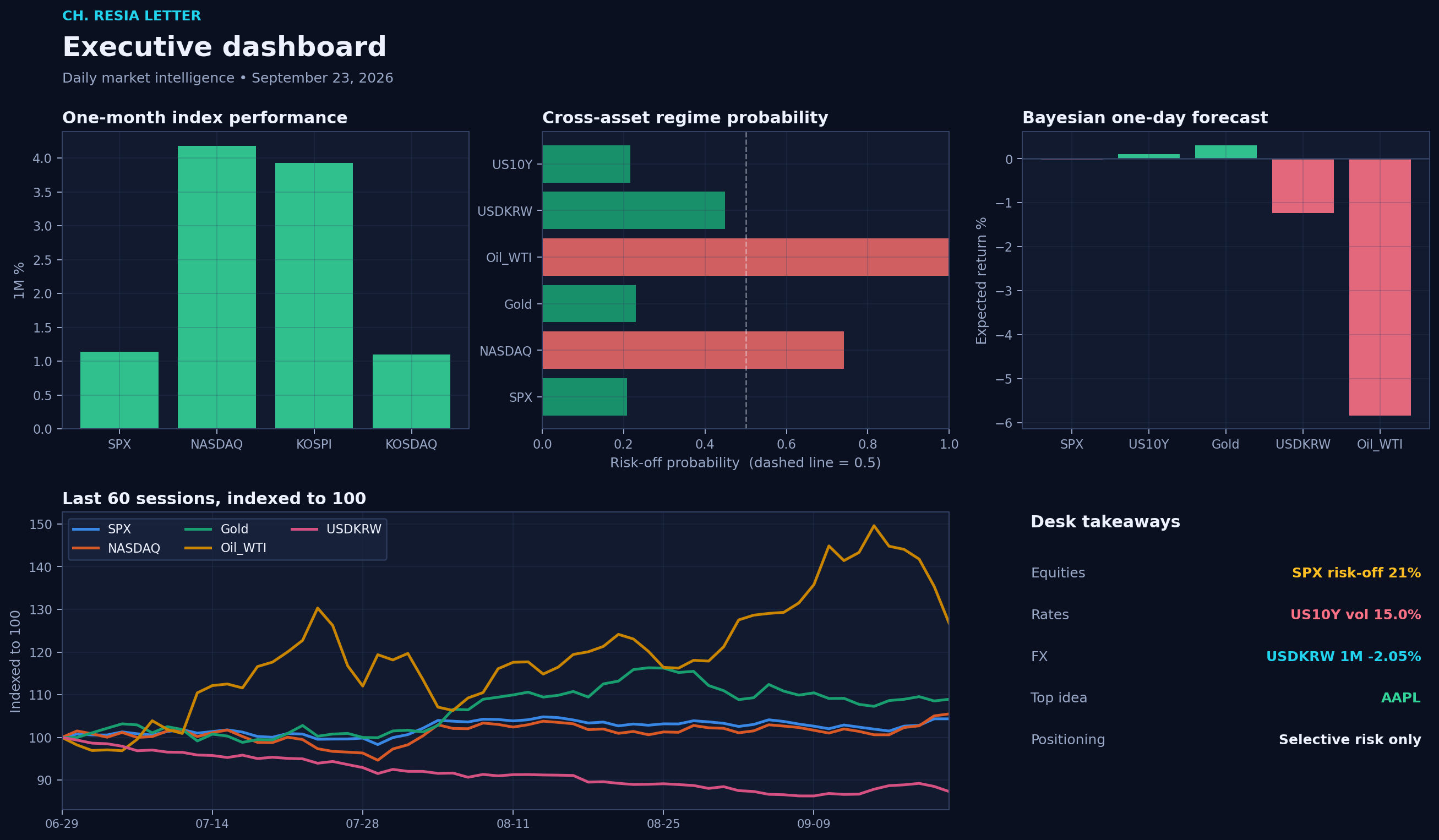Click the US10Y bar in Bayesian forecast

click(x=1148, y=156)
